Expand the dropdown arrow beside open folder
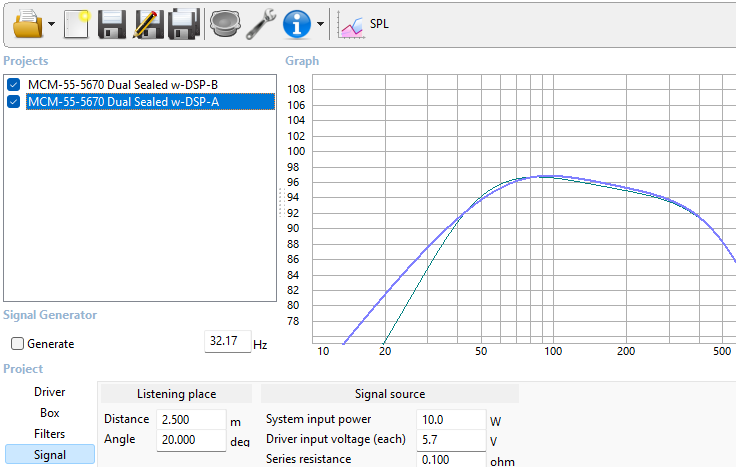The image size is (736, 467). tap(51, 23)
